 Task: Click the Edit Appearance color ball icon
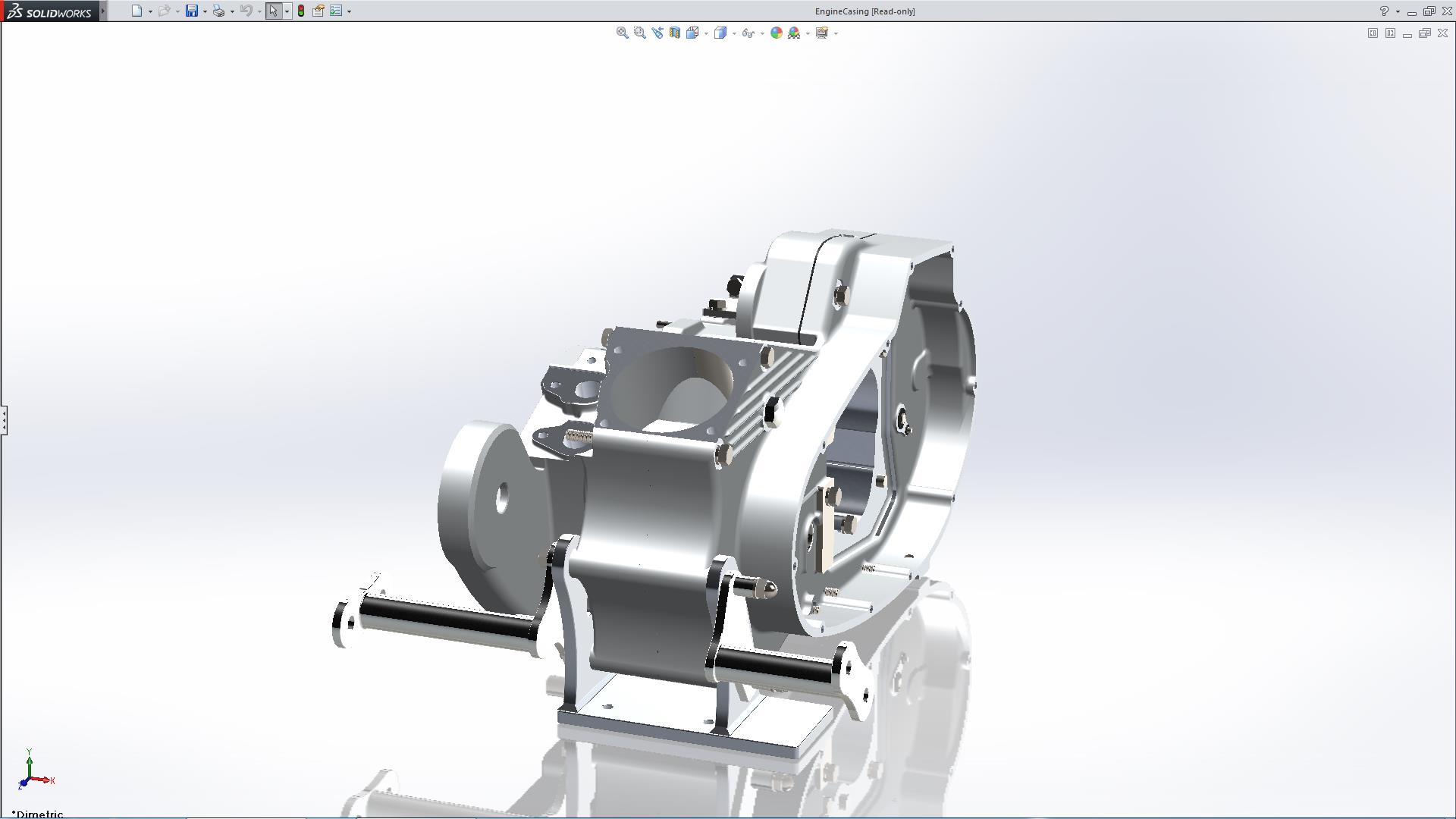click(x=776, y=33)
